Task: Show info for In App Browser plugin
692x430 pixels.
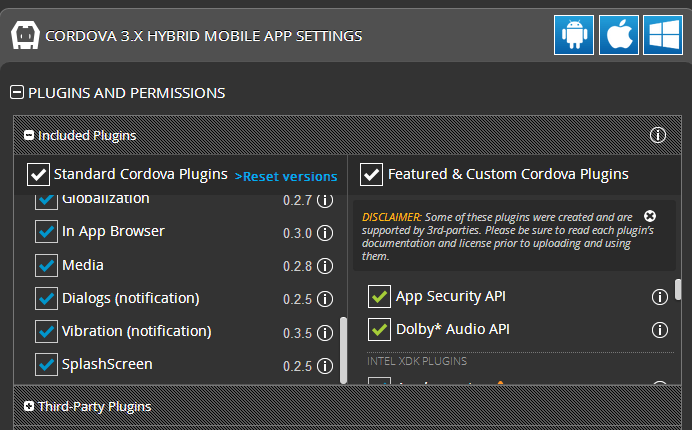Action: click(325, 233)
